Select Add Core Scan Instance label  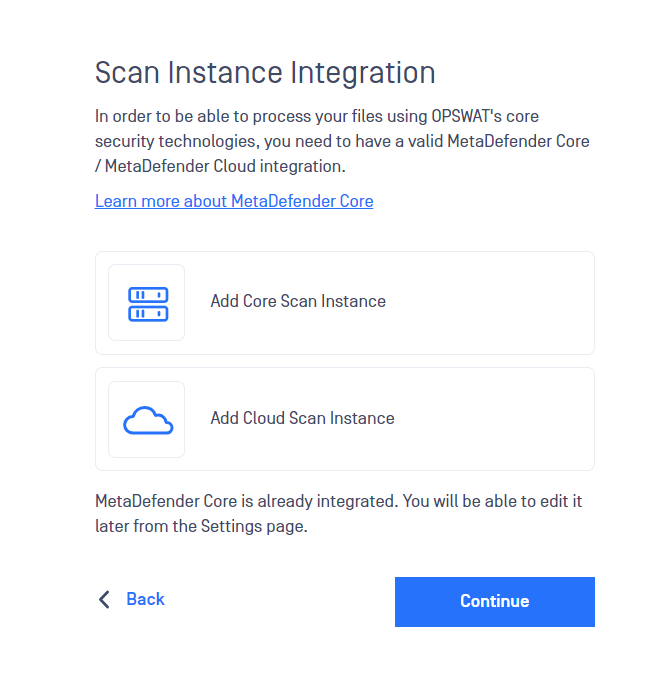(298, 301)
